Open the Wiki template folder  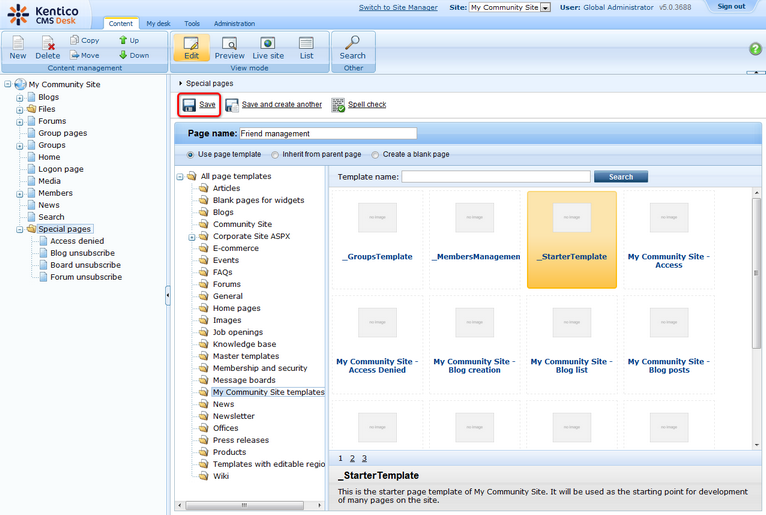221,476
